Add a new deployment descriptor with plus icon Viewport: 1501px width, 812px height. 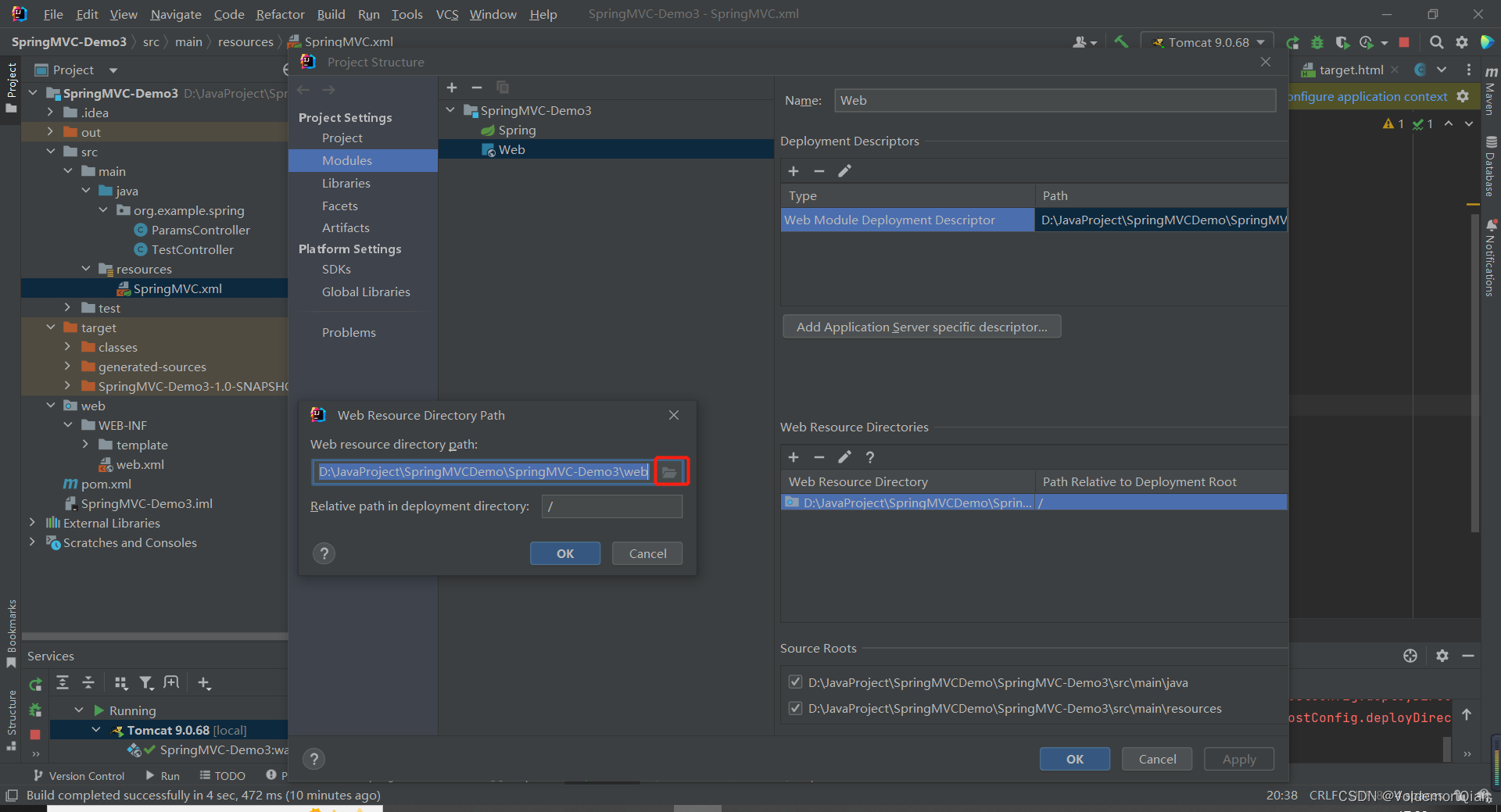pyautogui.click(x=793, y=171)
